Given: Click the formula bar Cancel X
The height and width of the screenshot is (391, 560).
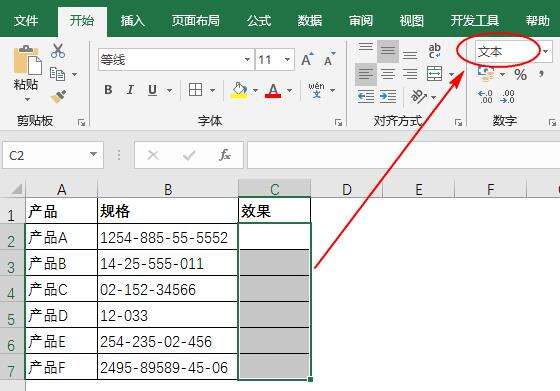Looking at the screenshot, I should coord(153,155).
